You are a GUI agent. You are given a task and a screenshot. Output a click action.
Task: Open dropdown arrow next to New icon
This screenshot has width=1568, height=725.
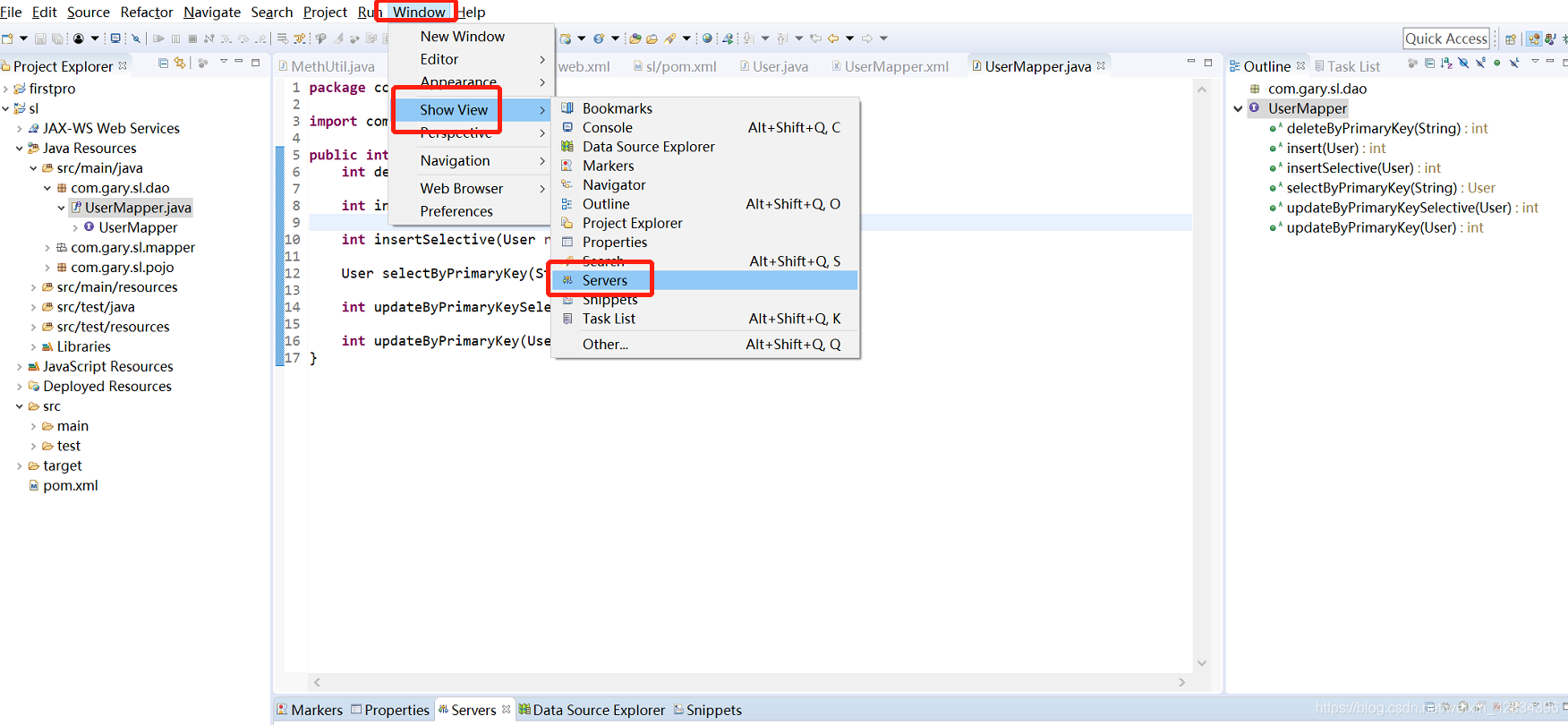coord(23,38)
